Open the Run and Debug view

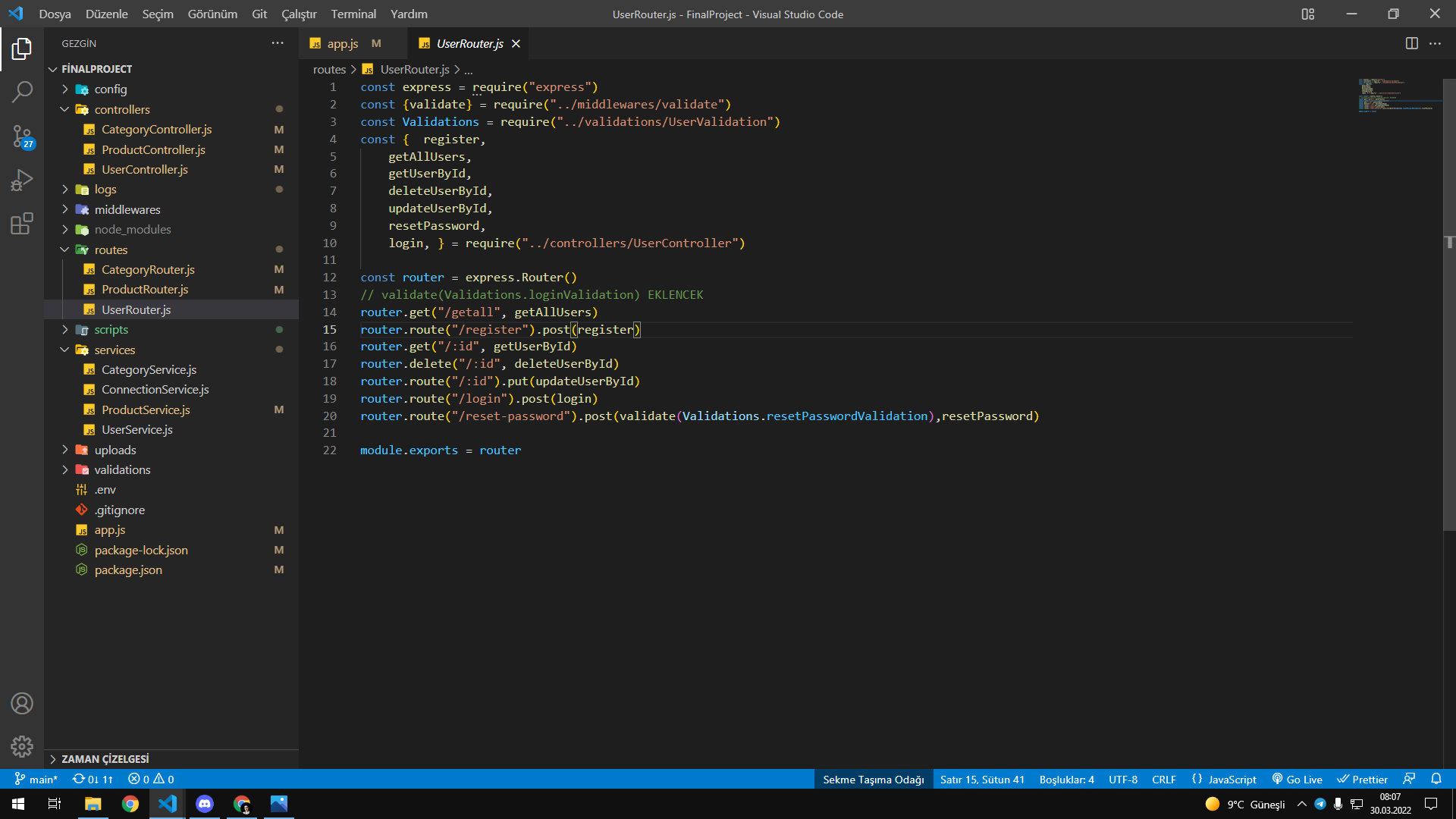(x=22, y=180)
